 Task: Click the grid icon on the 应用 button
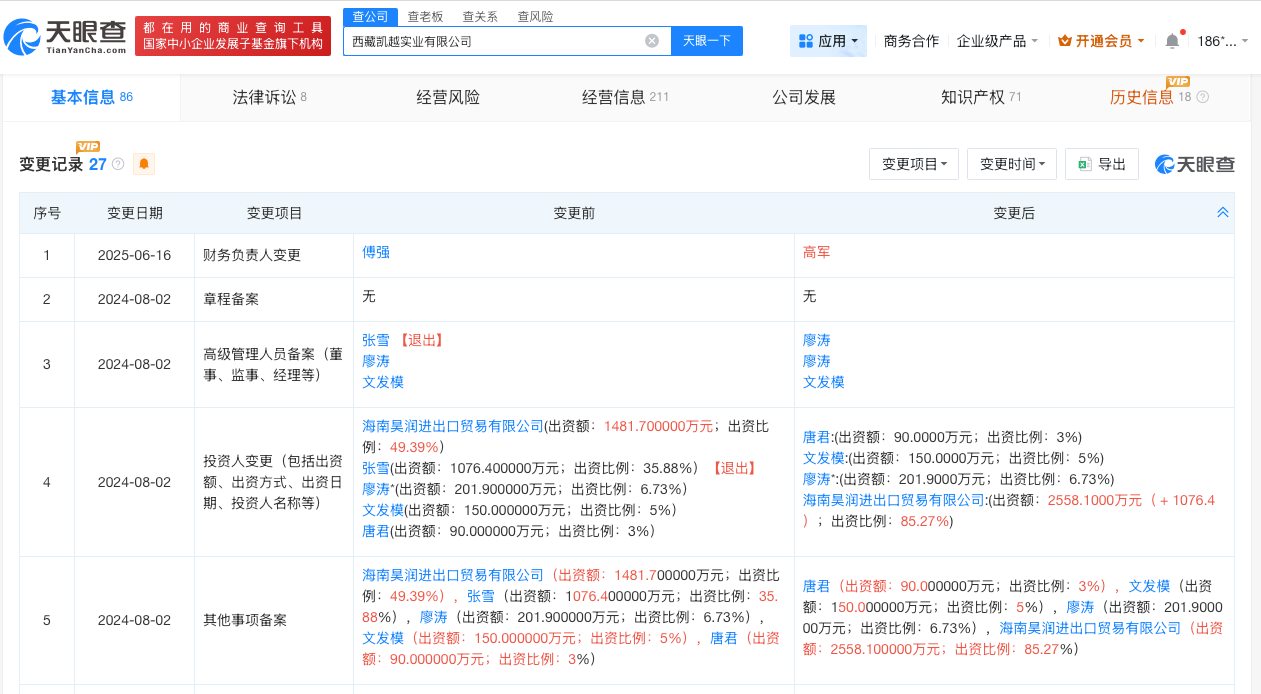pos(807,40)
